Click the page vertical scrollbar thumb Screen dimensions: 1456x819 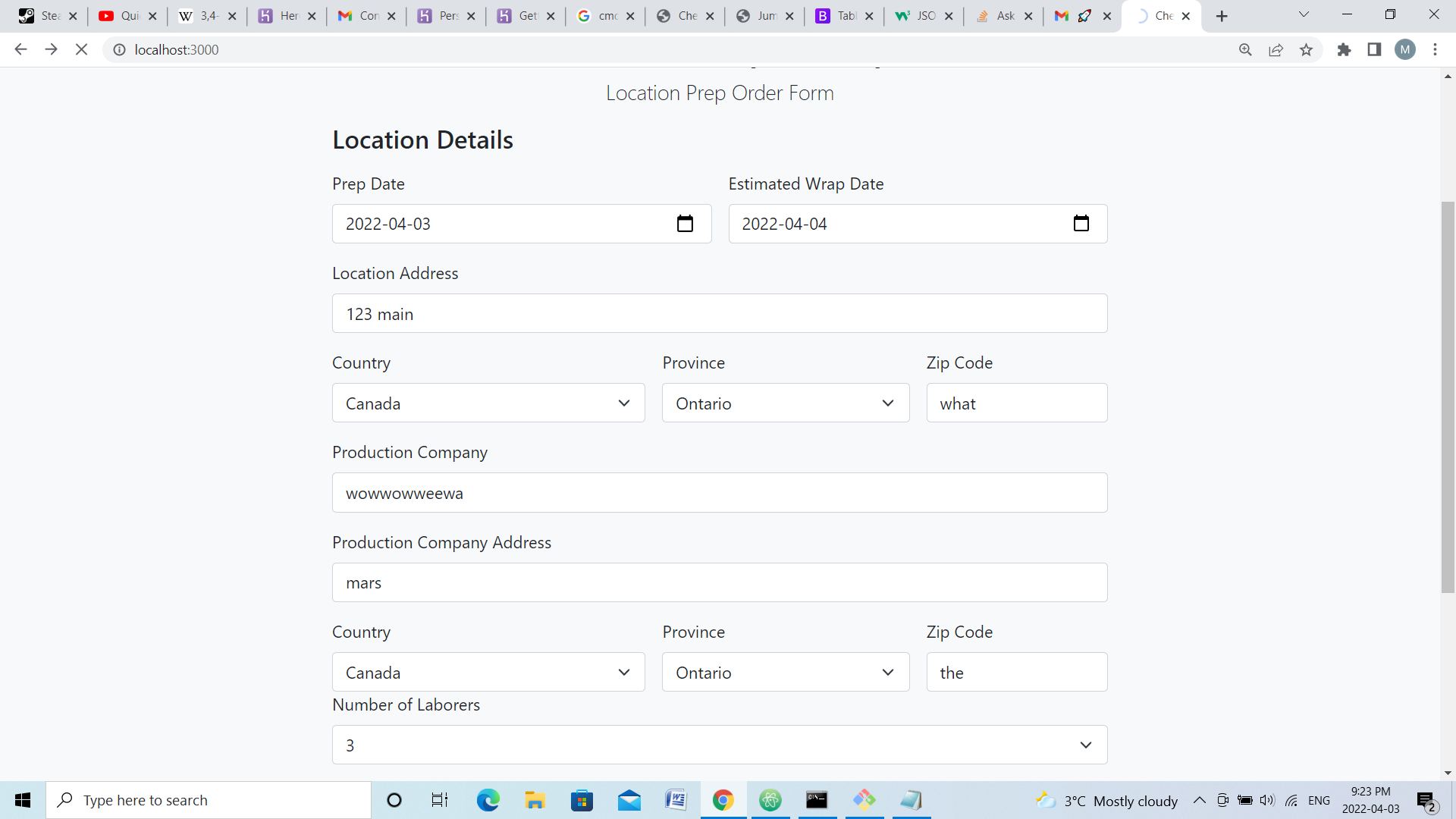(x=1448, y=397)
